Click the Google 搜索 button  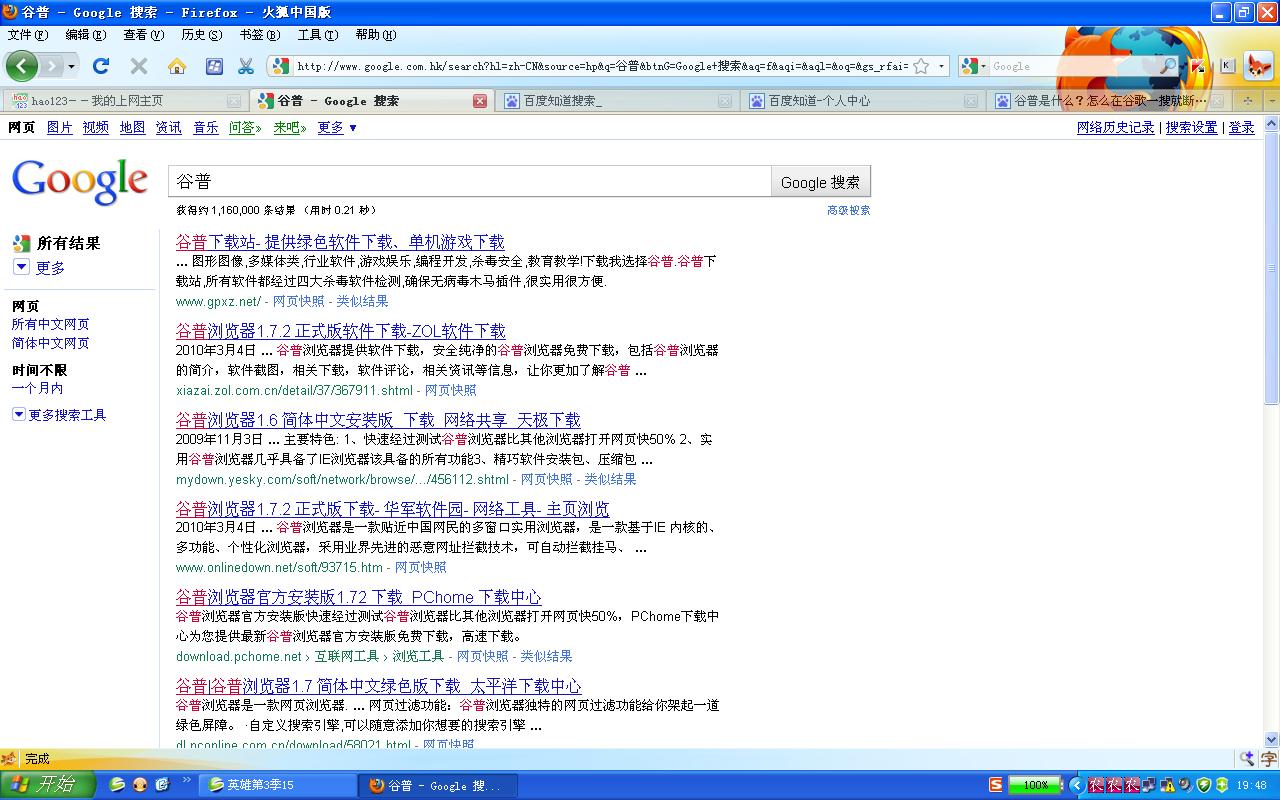(821, 182)
